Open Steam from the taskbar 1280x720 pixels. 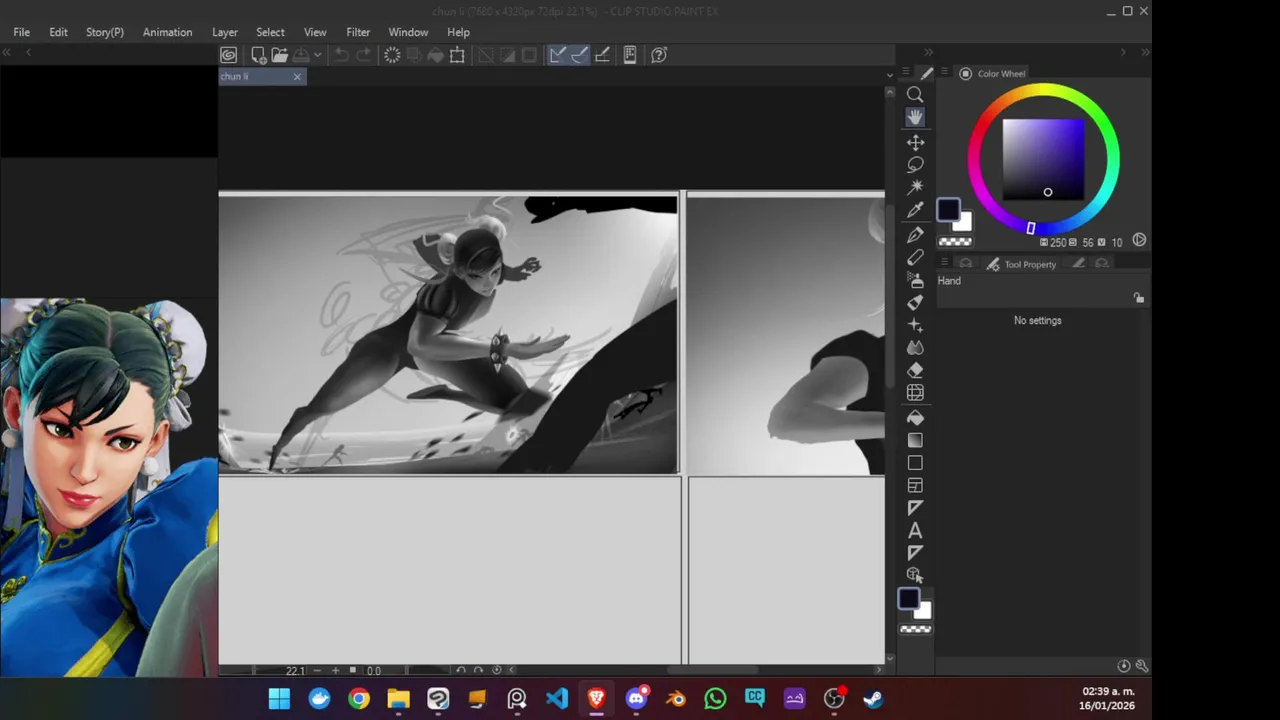point(873,699)
